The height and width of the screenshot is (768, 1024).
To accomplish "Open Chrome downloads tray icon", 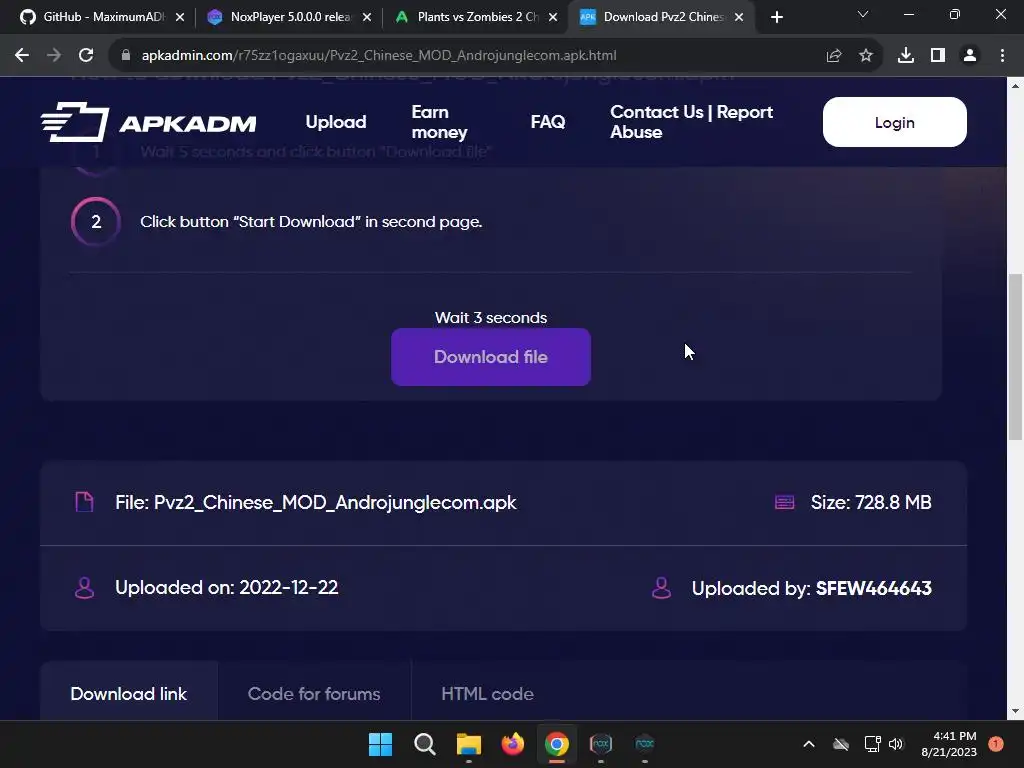I will (x=906, y=56).
